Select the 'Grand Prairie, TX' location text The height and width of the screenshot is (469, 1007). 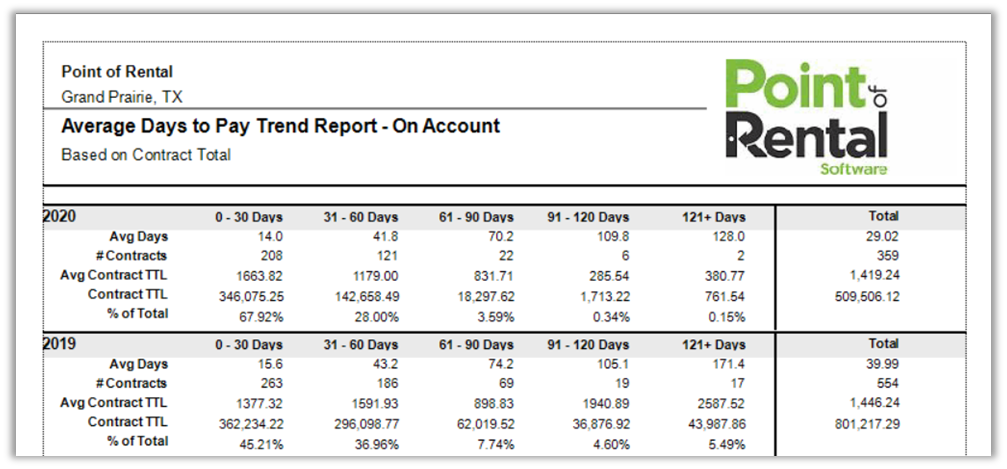(x=122, y=97)
